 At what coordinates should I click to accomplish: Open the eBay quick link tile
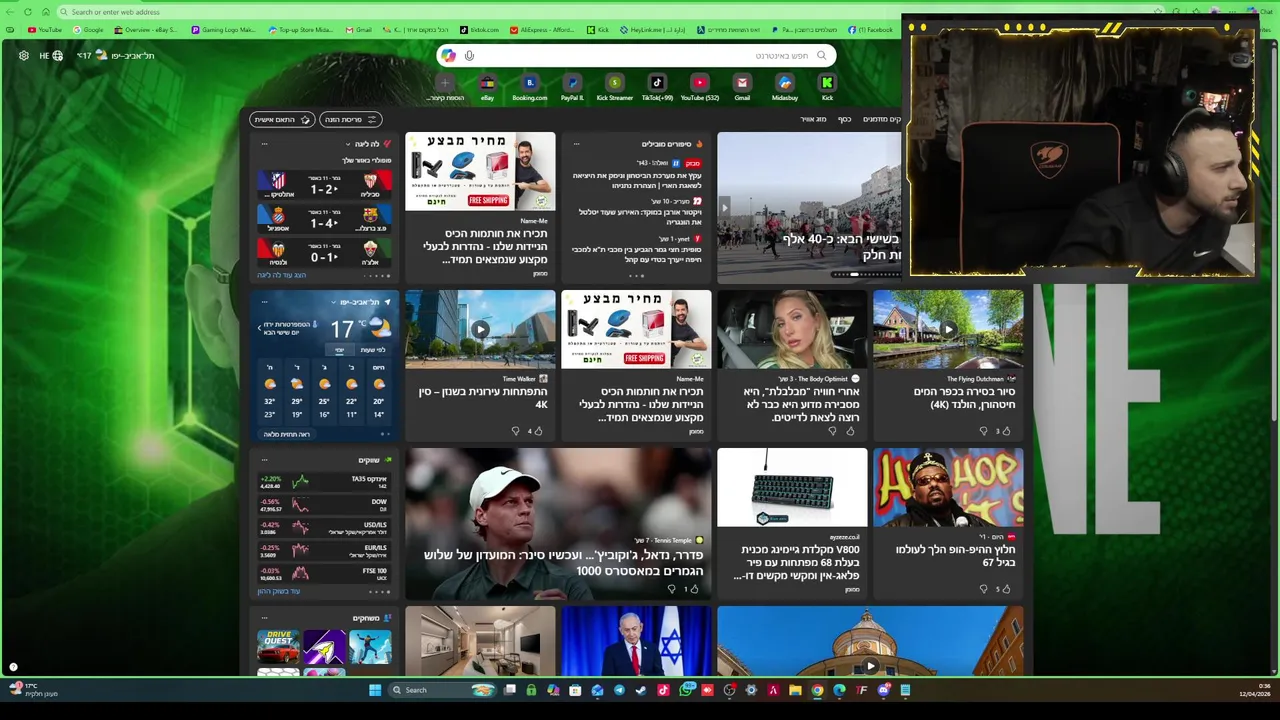[x=487, y=87]
